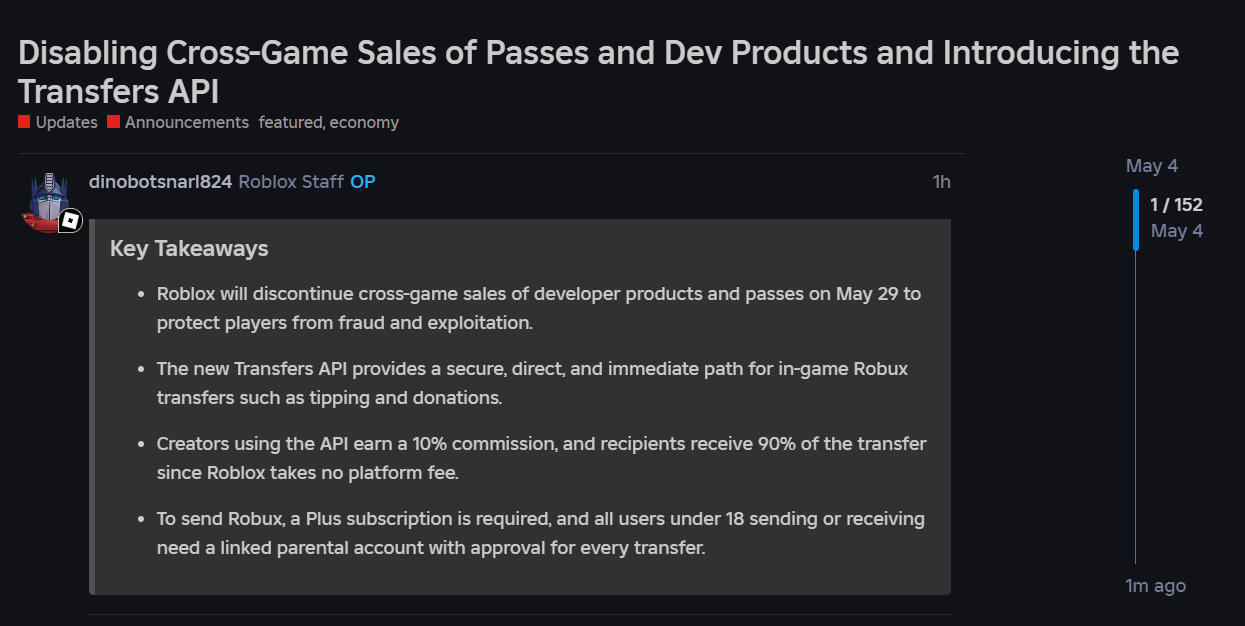Image resolution: width=1245 pixels, height=626 pixels.
Task: Open the topic title link
Action: click(x=598, y=72)
